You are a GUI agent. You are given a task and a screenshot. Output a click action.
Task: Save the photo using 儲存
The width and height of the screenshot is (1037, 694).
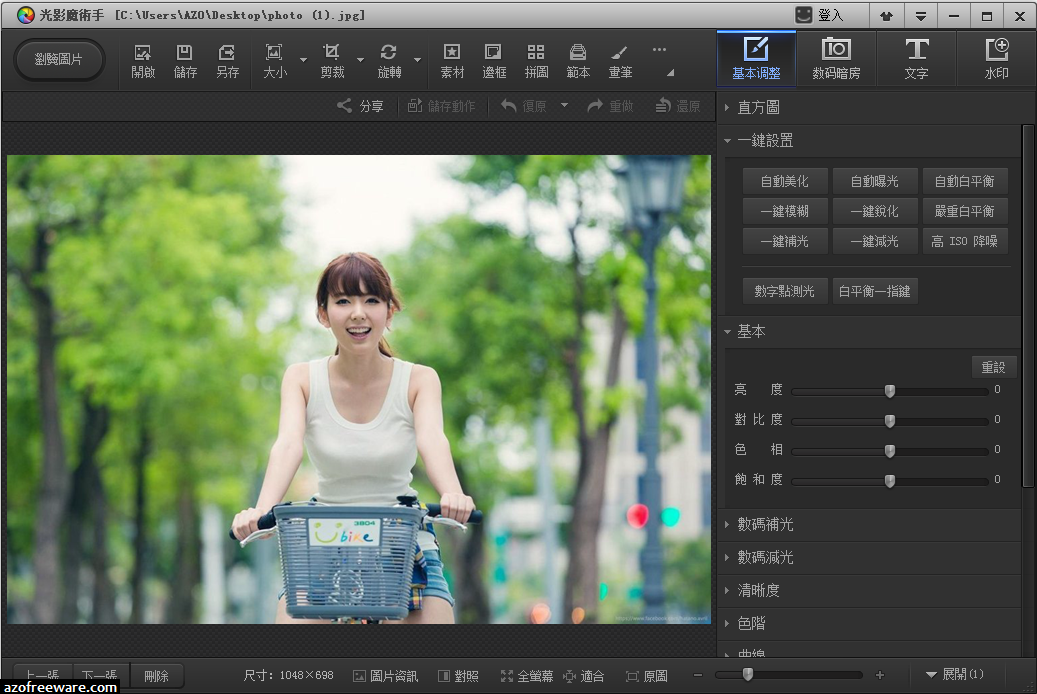pyautogui.click(x=184, y=57)
